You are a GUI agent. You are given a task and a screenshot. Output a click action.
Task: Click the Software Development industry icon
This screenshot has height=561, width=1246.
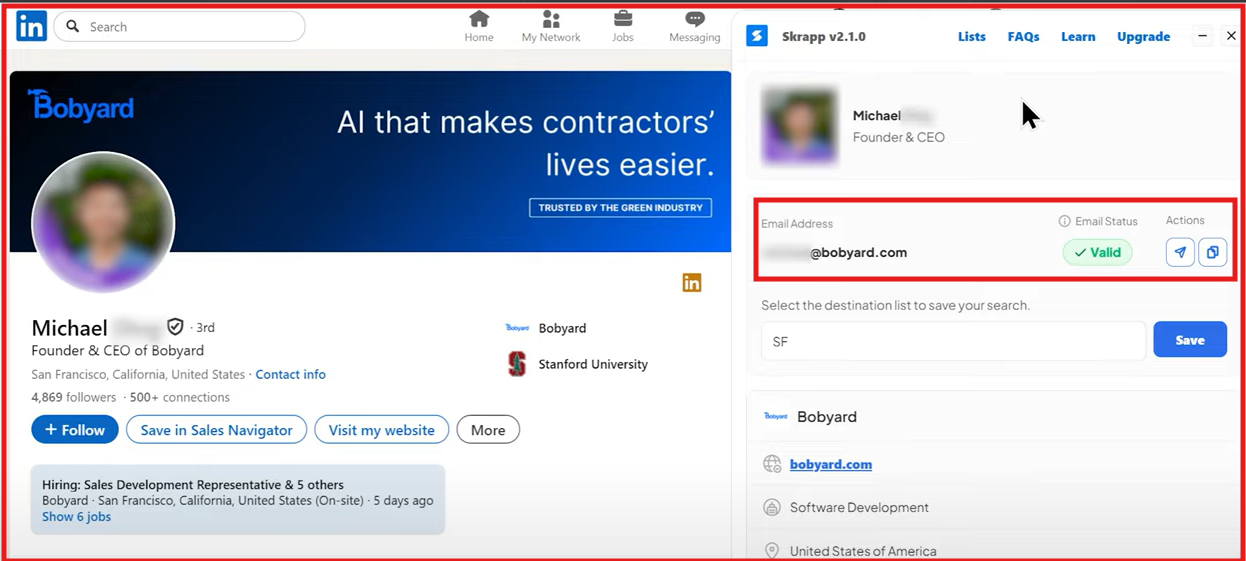click(772, 507)
